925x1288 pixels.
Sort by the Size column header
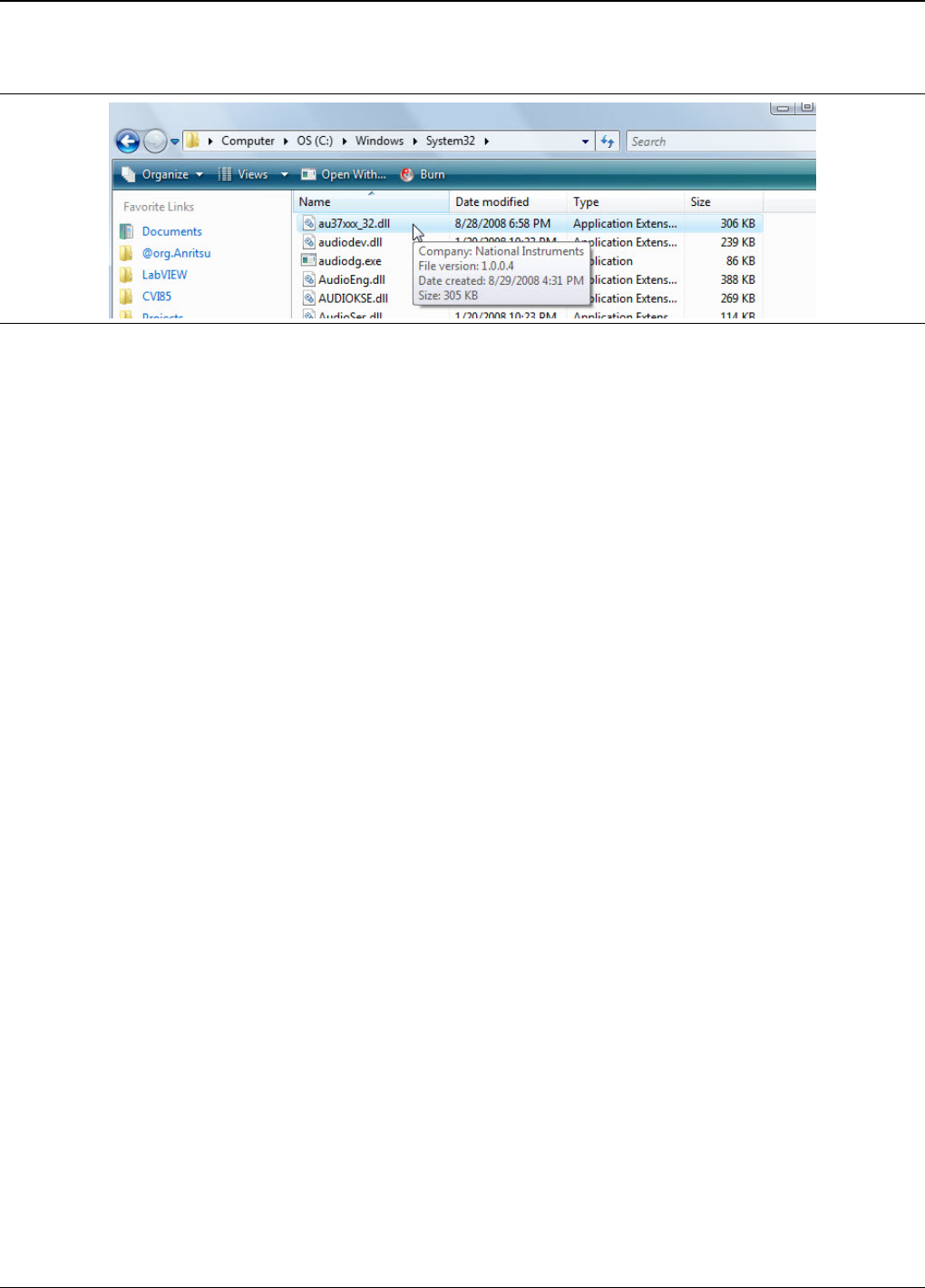tap(724, 201)
